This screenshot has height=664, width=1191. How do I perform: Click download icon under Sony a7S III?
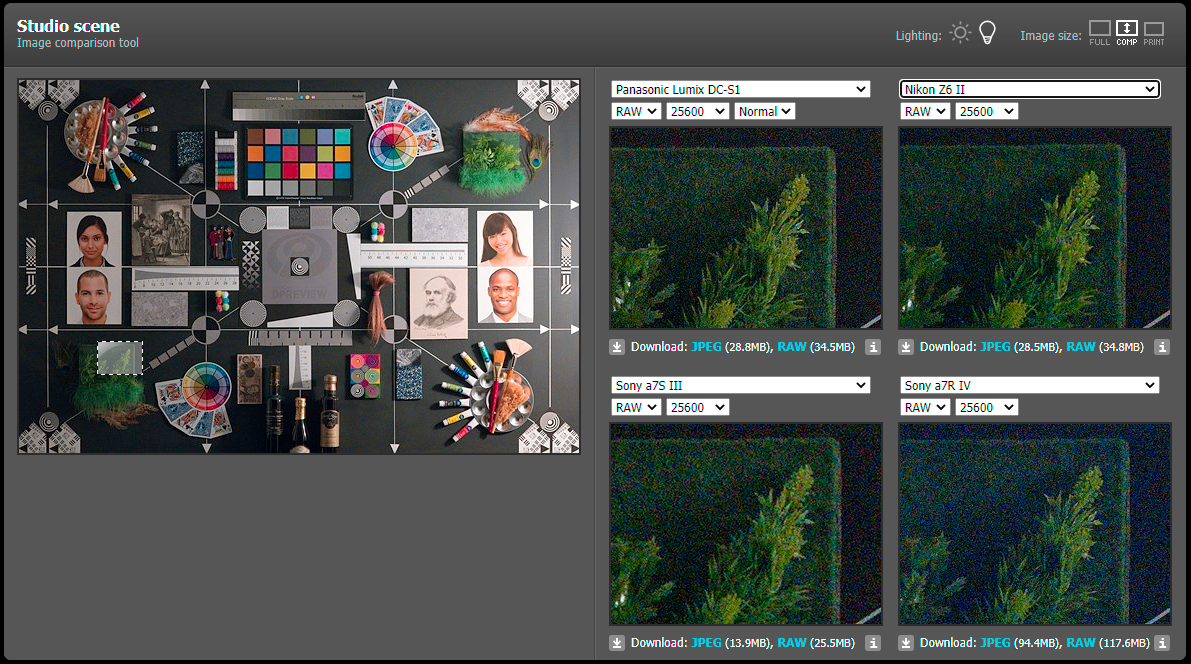[x=617, y=643]
